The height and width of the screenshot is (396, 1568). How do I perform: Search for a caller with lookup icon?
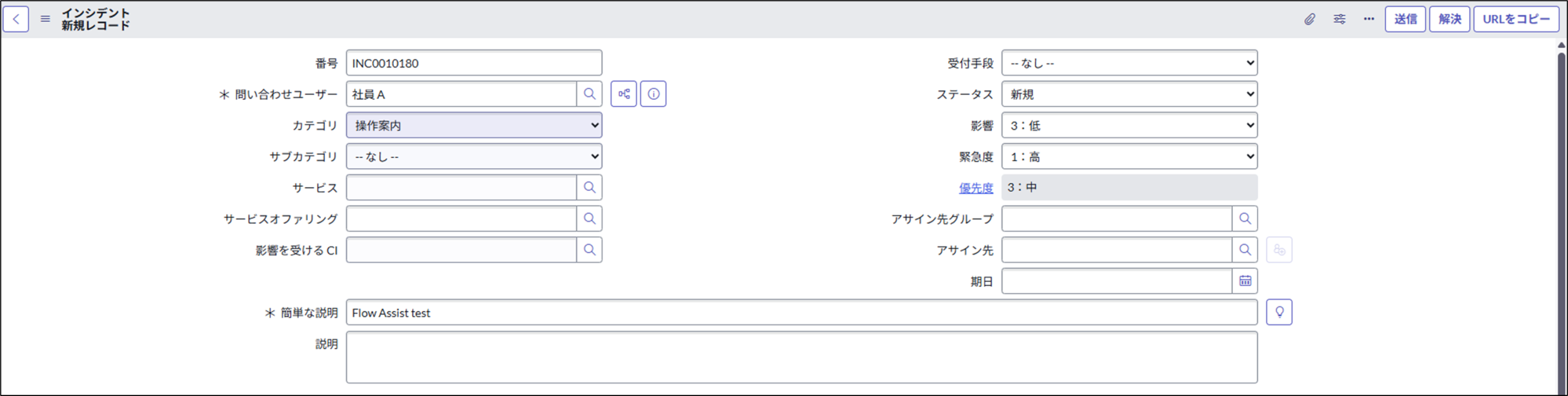[x=589, y=94]
